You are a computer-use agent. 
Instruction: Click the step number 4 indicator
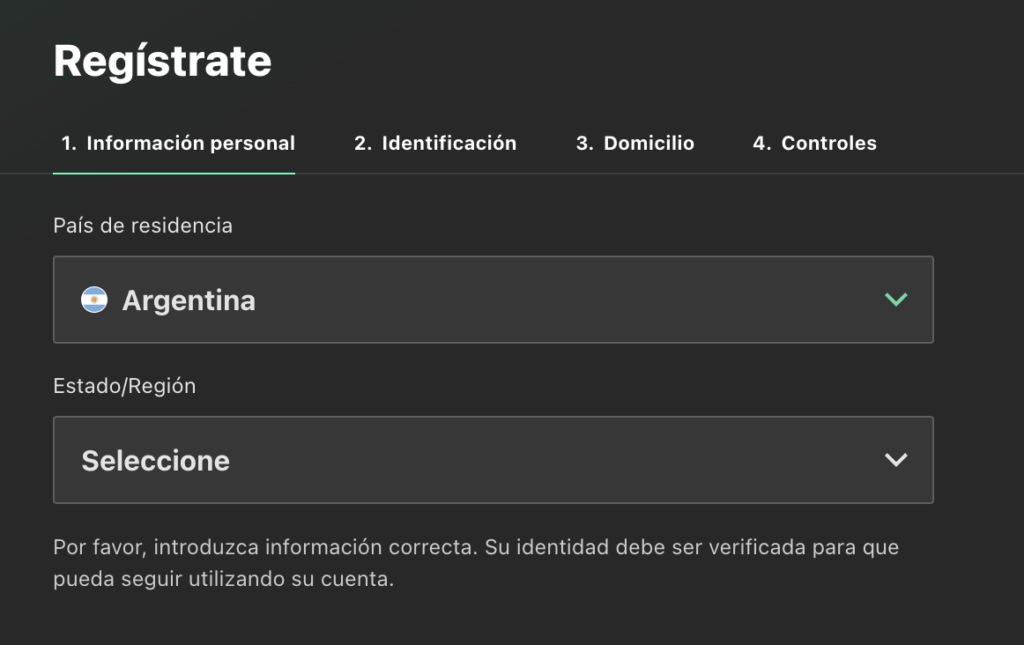tap(763, 143)
